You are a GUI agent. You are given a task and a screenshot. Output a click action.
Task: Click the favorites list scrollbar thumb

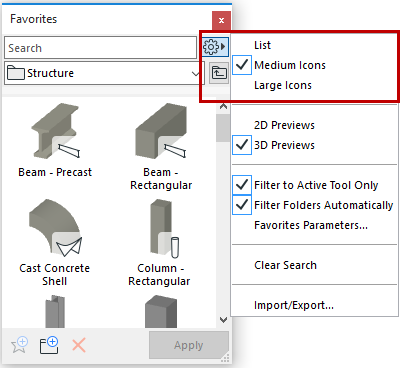coord(223,128)
